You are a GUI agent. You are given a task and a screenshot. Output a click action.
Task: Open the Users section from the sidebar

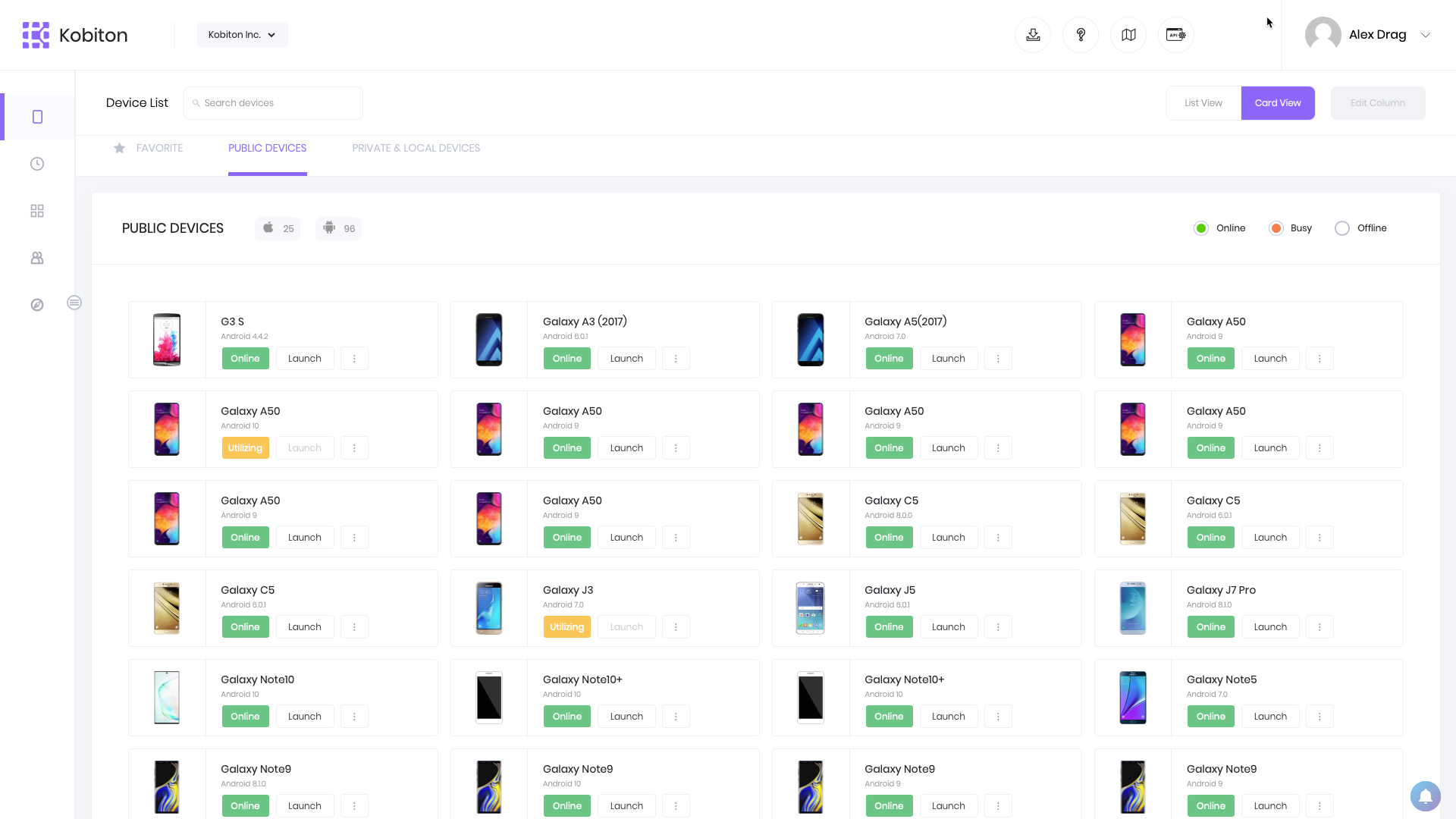[x=36, y=258]
